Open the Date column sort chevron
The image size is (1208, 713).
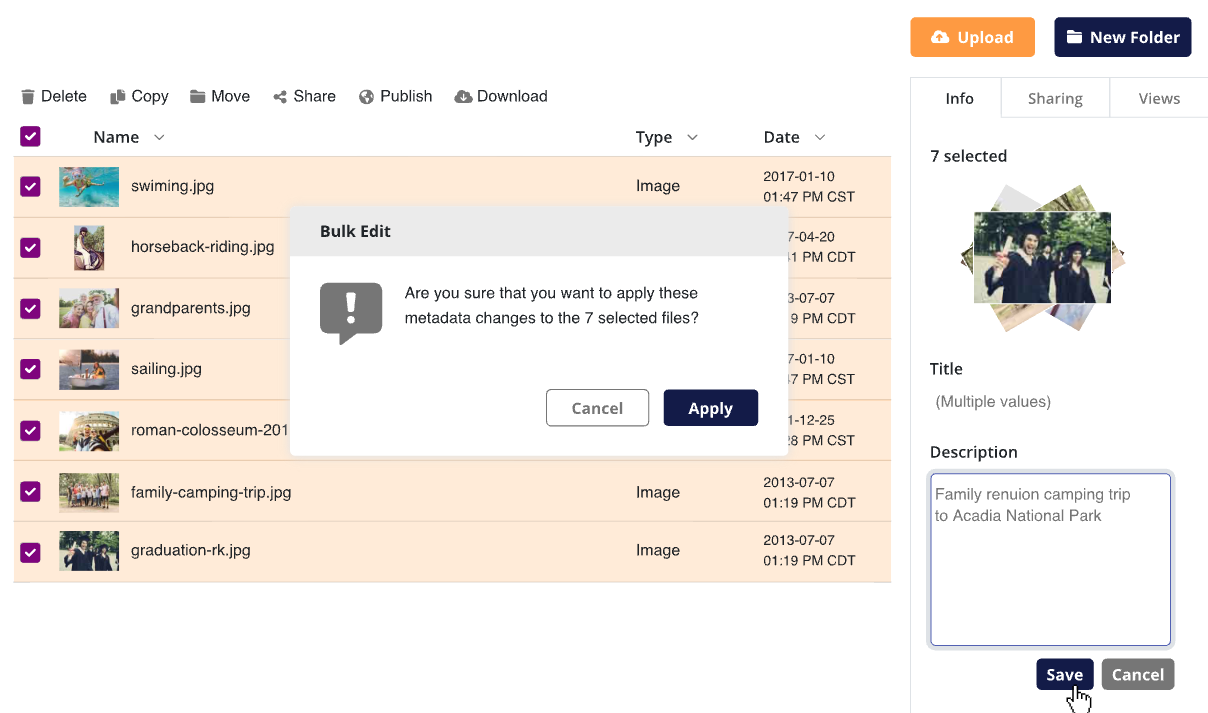820,137
